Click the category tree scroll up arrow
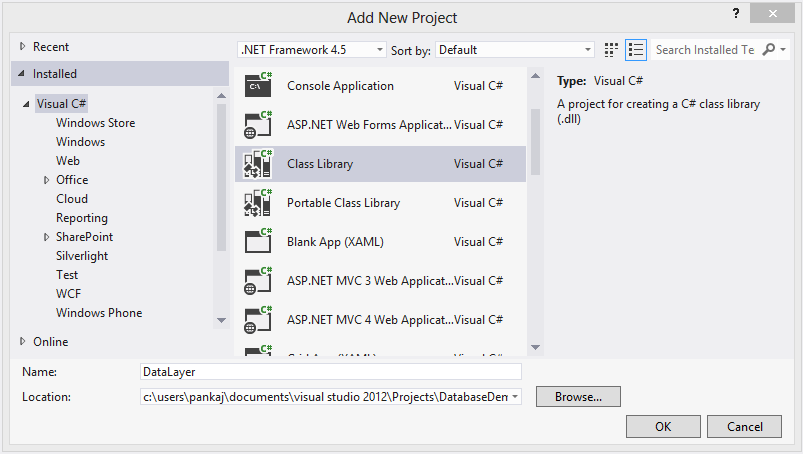Screen dimensions: 803x454 click(x=221, y=96)
